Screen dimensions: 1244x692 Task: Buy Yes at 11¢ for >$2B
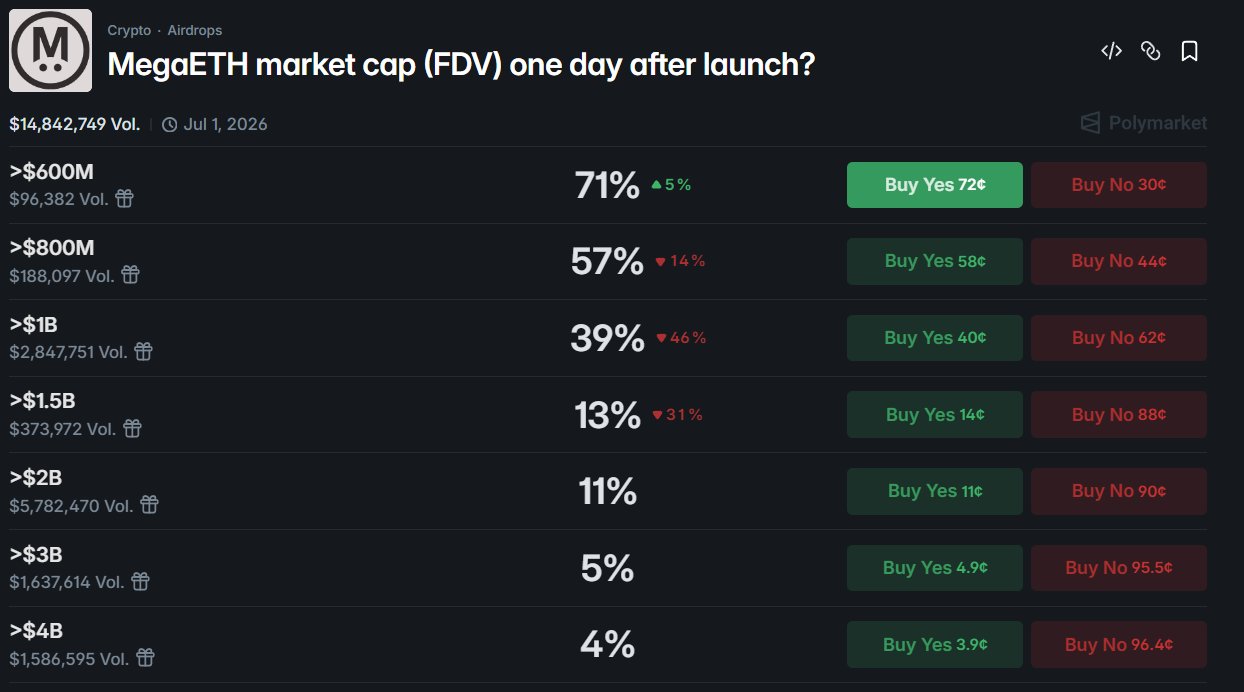click(934, 491)
